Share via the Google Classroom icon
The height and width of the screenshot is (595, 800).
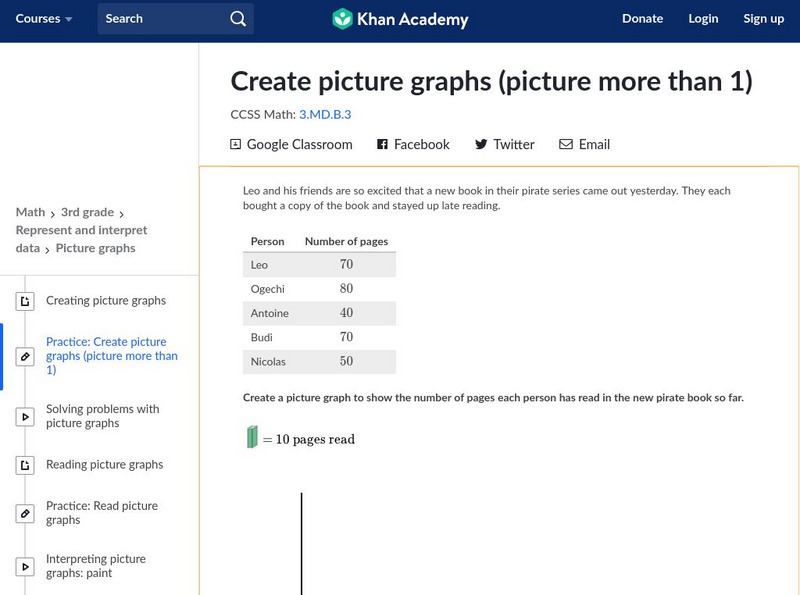tap(236, 145)
